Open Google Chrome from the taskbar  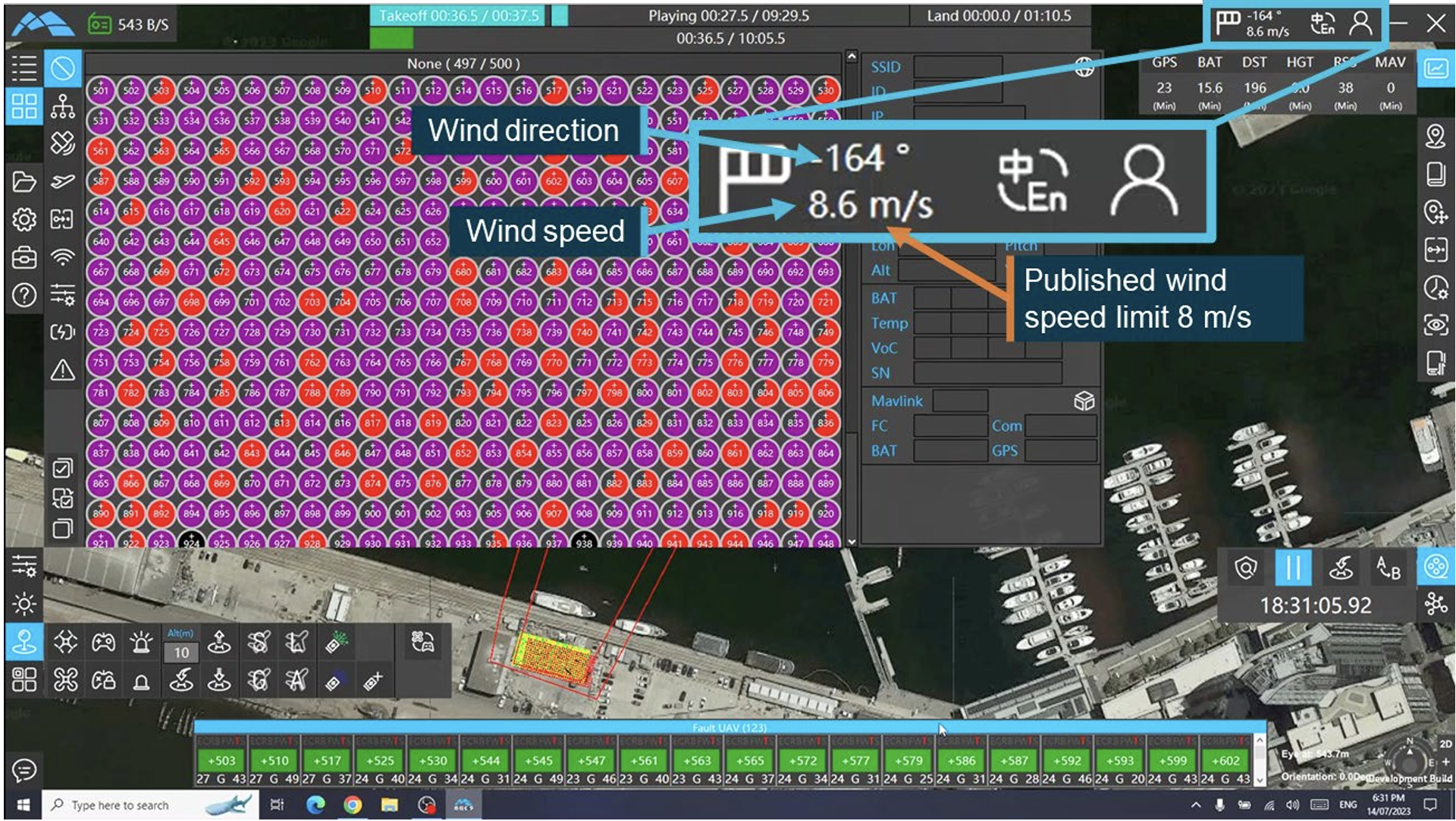pyautogui.click(x=352, y=805)
